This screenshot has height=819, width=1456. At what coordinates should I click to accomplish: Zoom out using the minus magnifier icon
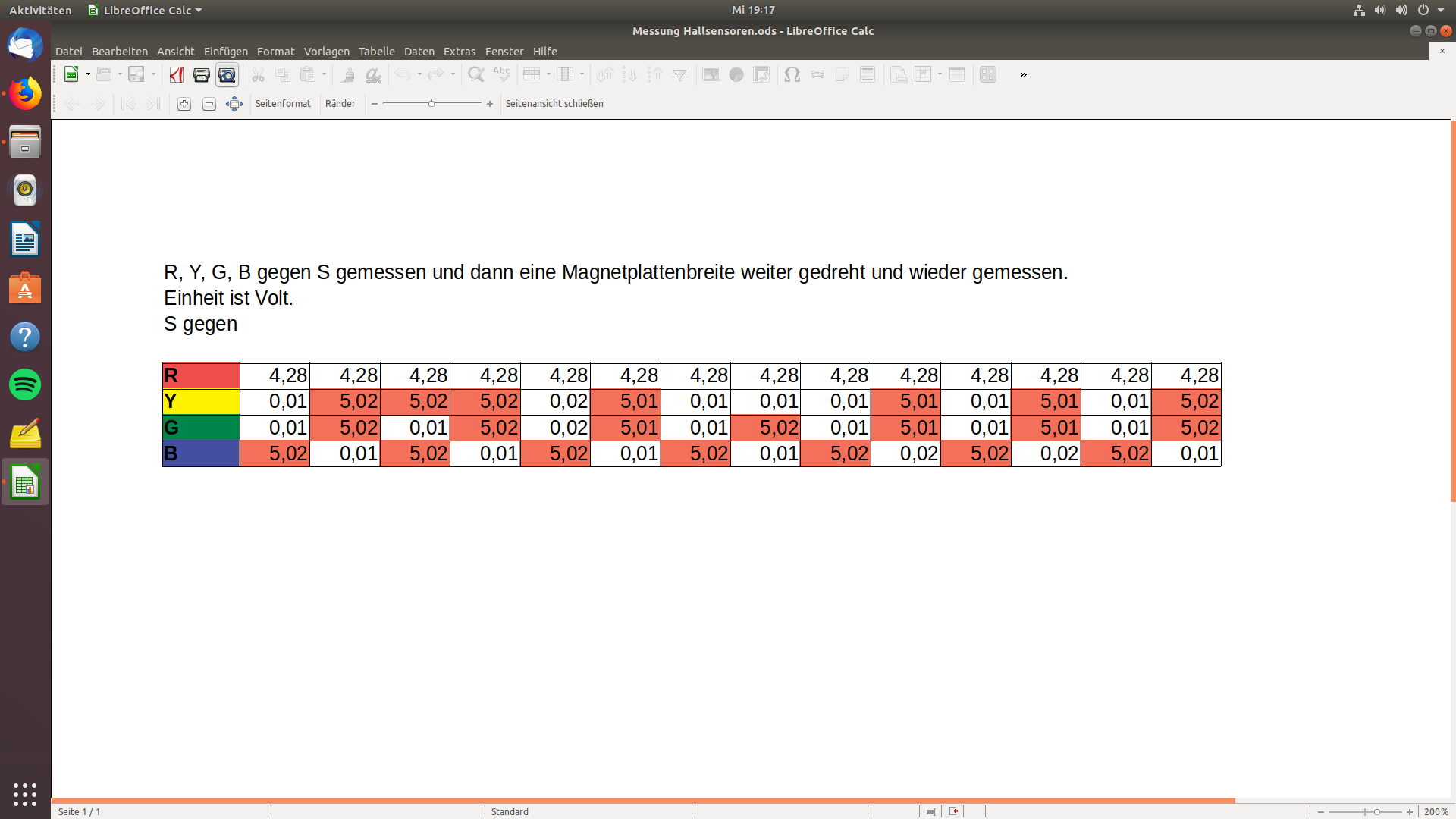[x=209, y=104]
